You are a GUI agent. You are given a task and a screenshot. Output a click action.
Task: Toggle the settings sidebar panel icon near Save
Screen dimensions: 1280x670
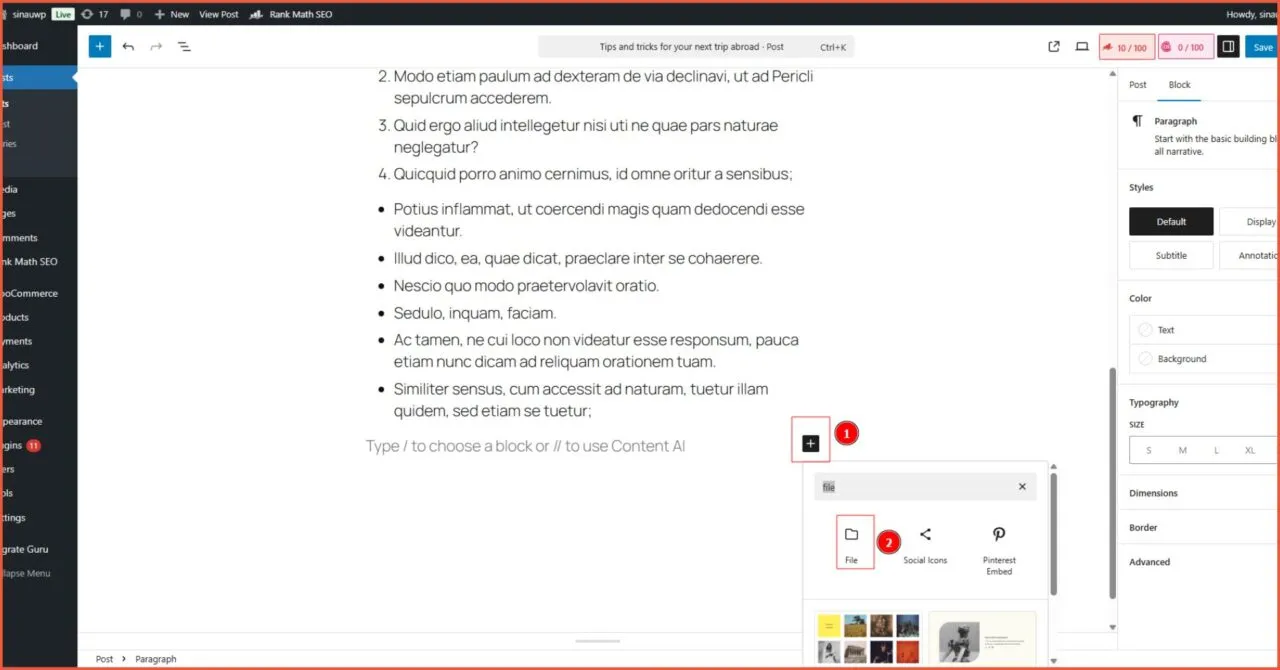coord(1229,46)
